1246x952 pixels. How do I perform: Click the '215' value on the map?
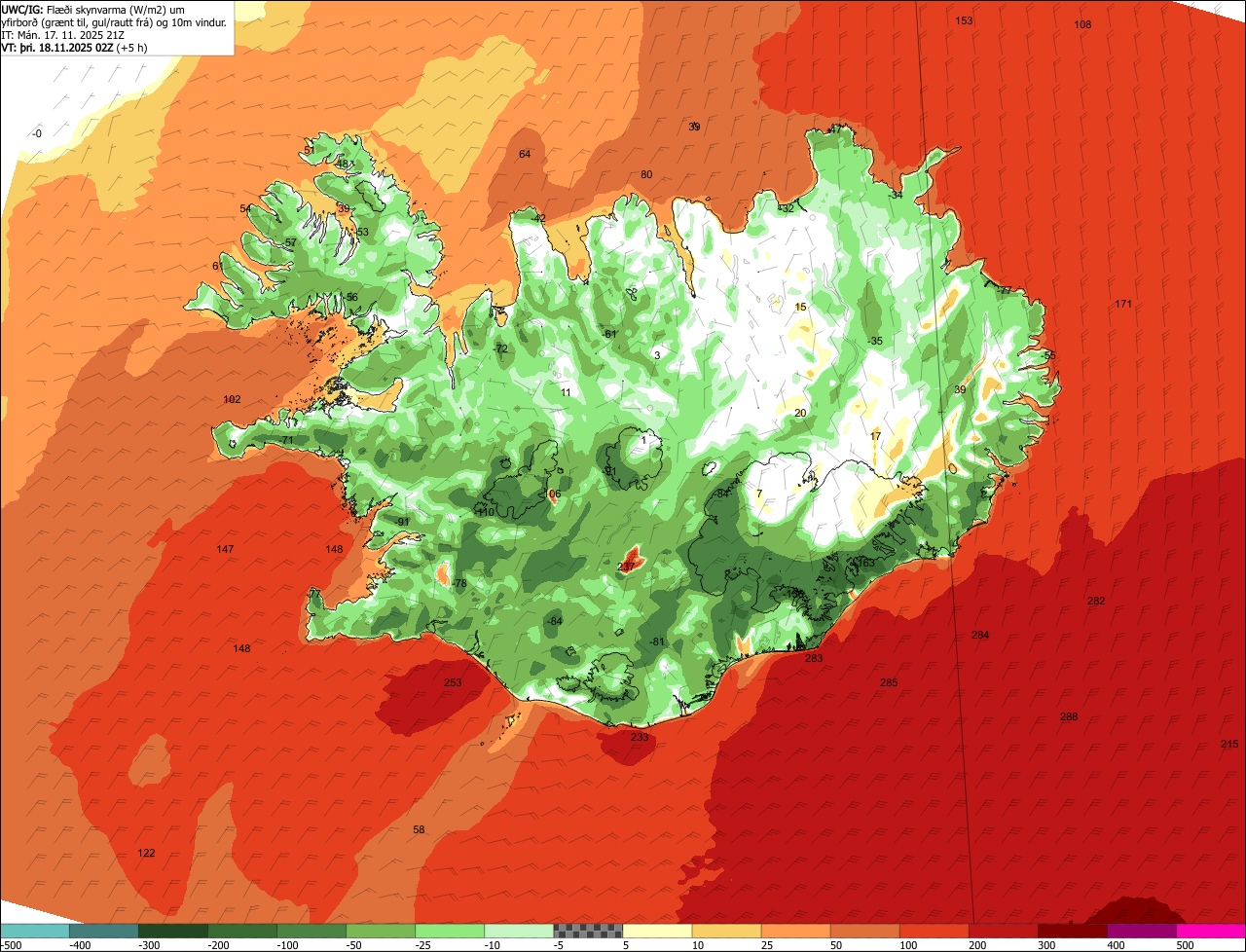[1229, 745]
